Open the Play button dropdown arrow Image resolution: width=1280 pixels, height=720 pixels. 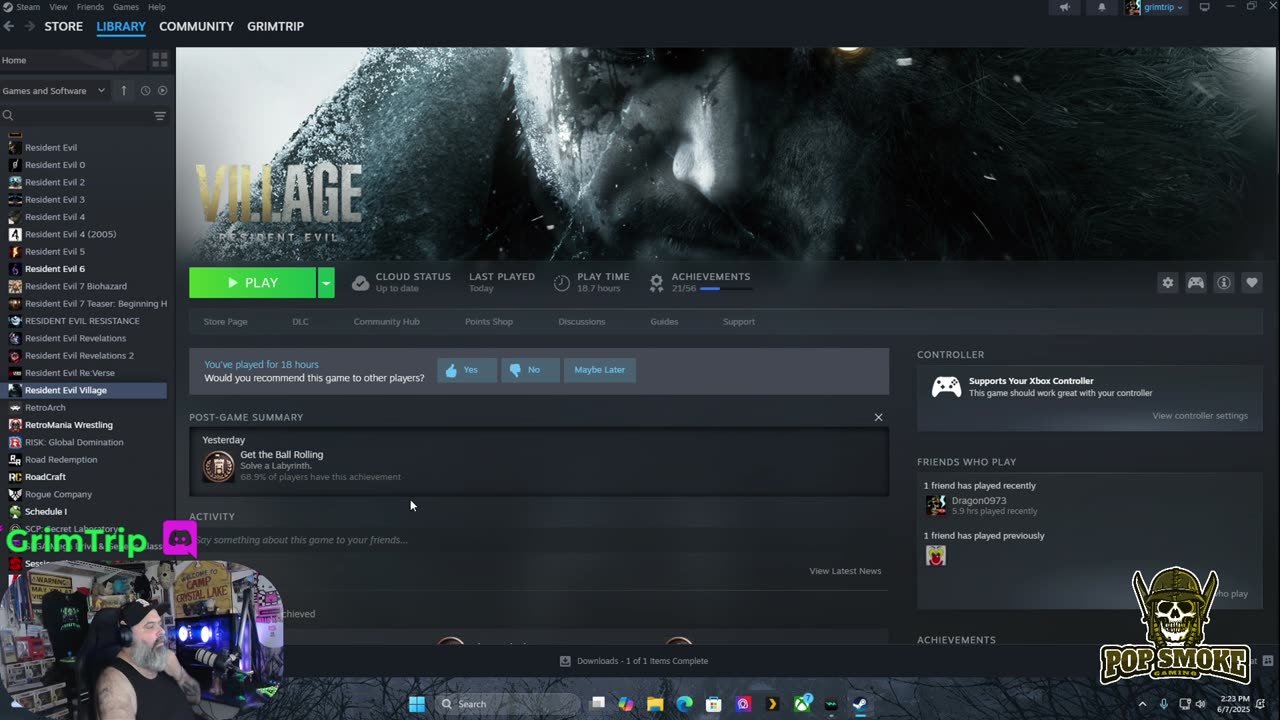coord(326,283)
